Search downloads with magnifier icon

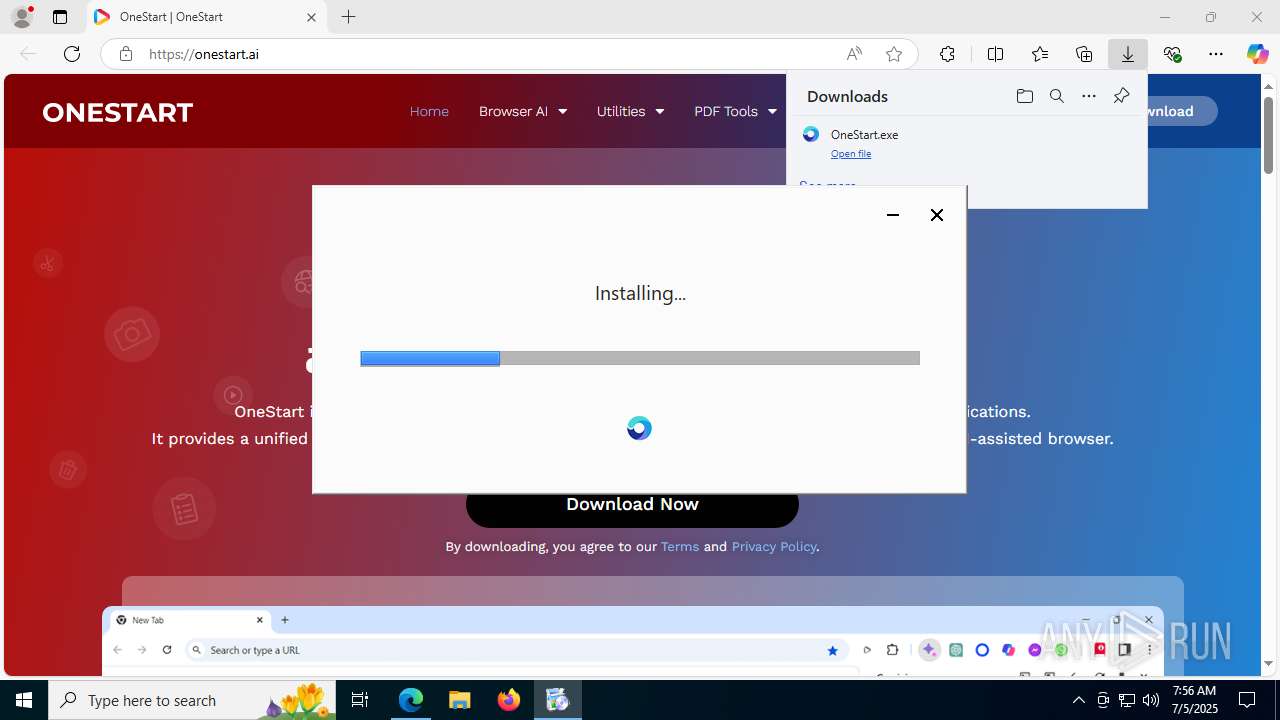click(x=1056, y=96)
